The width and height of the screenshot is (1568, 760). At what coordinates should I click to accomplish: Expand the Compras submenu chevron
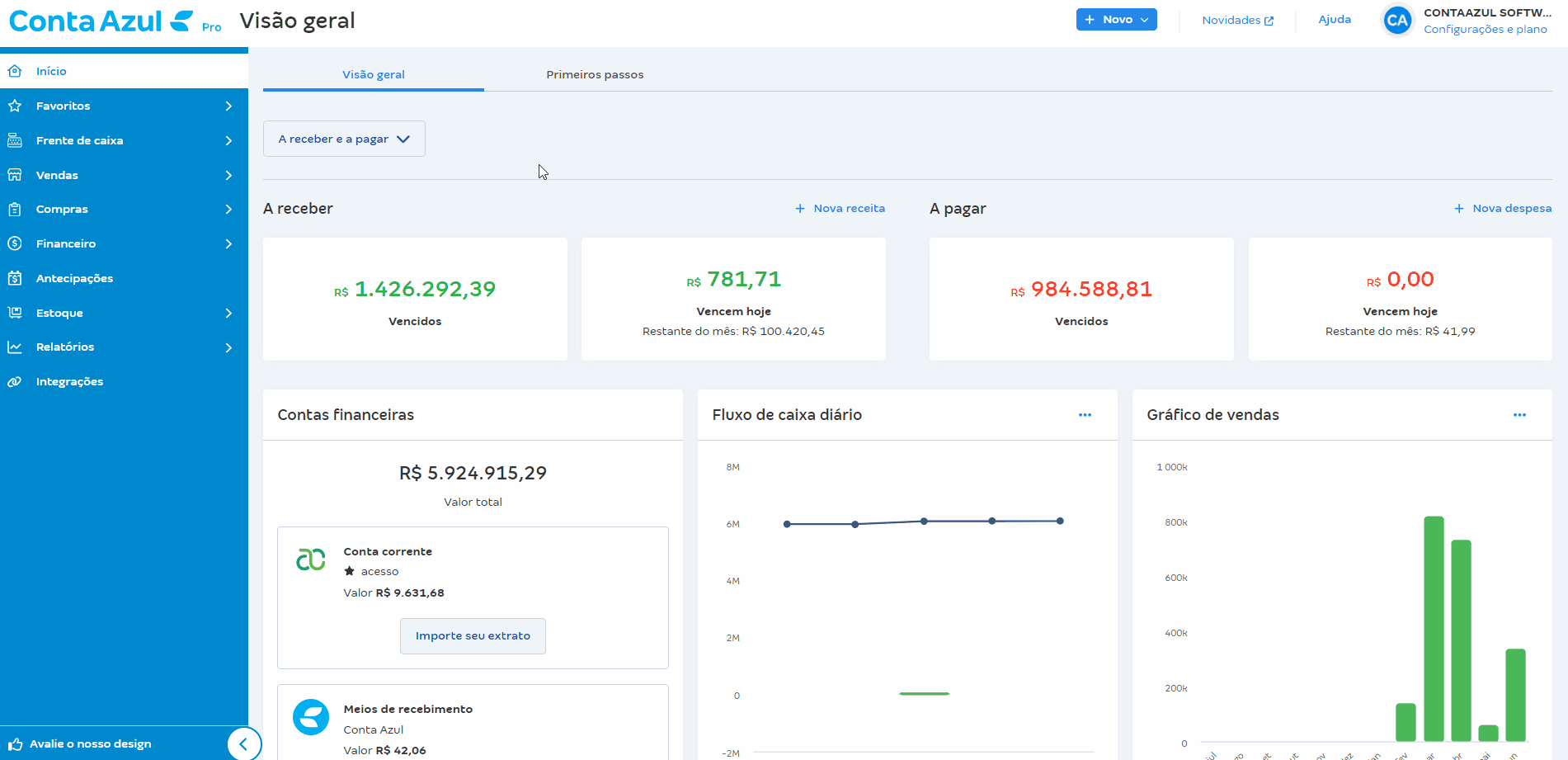pos(228,209)
